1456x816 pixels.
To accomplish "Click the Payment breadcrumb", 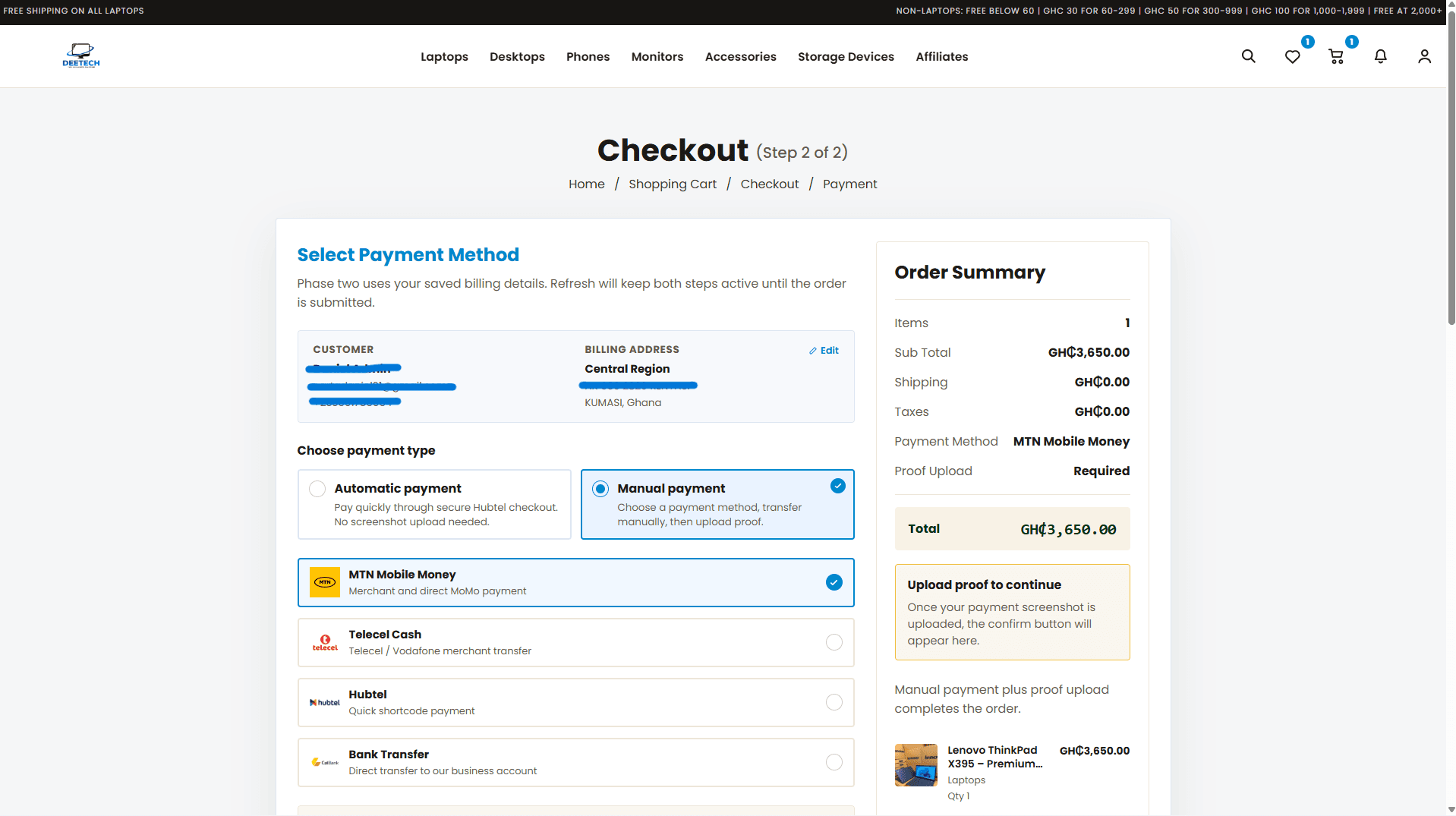I will click(x=849, y=184).
